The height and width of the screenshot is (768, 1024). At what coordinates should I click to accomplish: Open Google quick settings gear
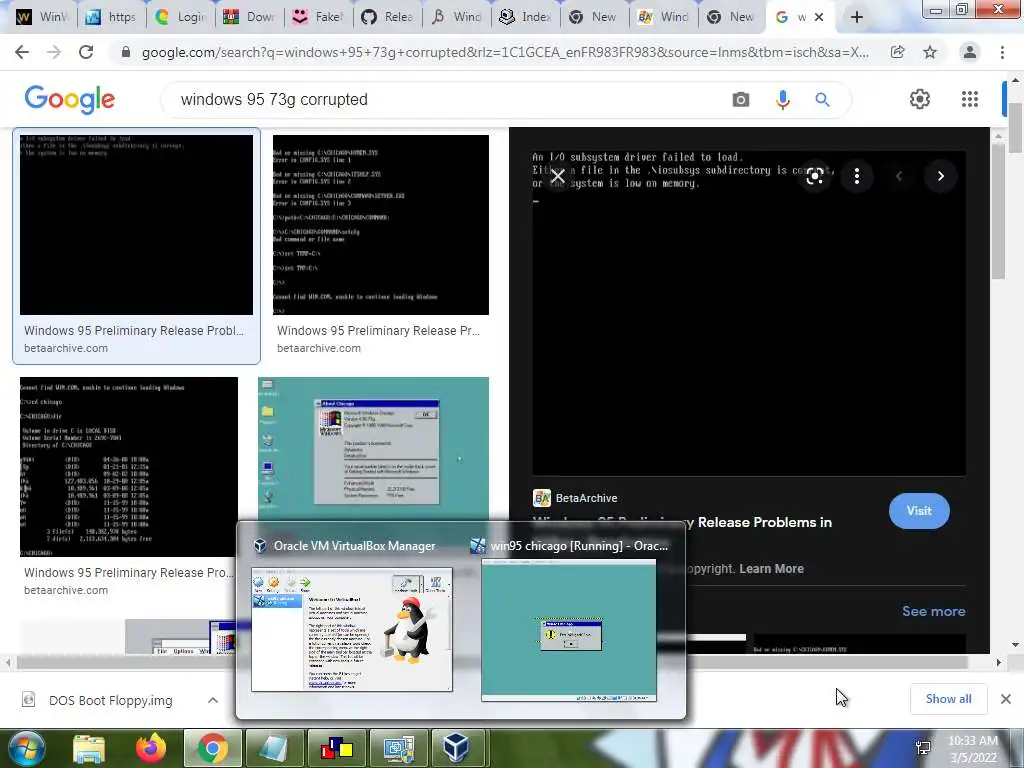(920, 99)
